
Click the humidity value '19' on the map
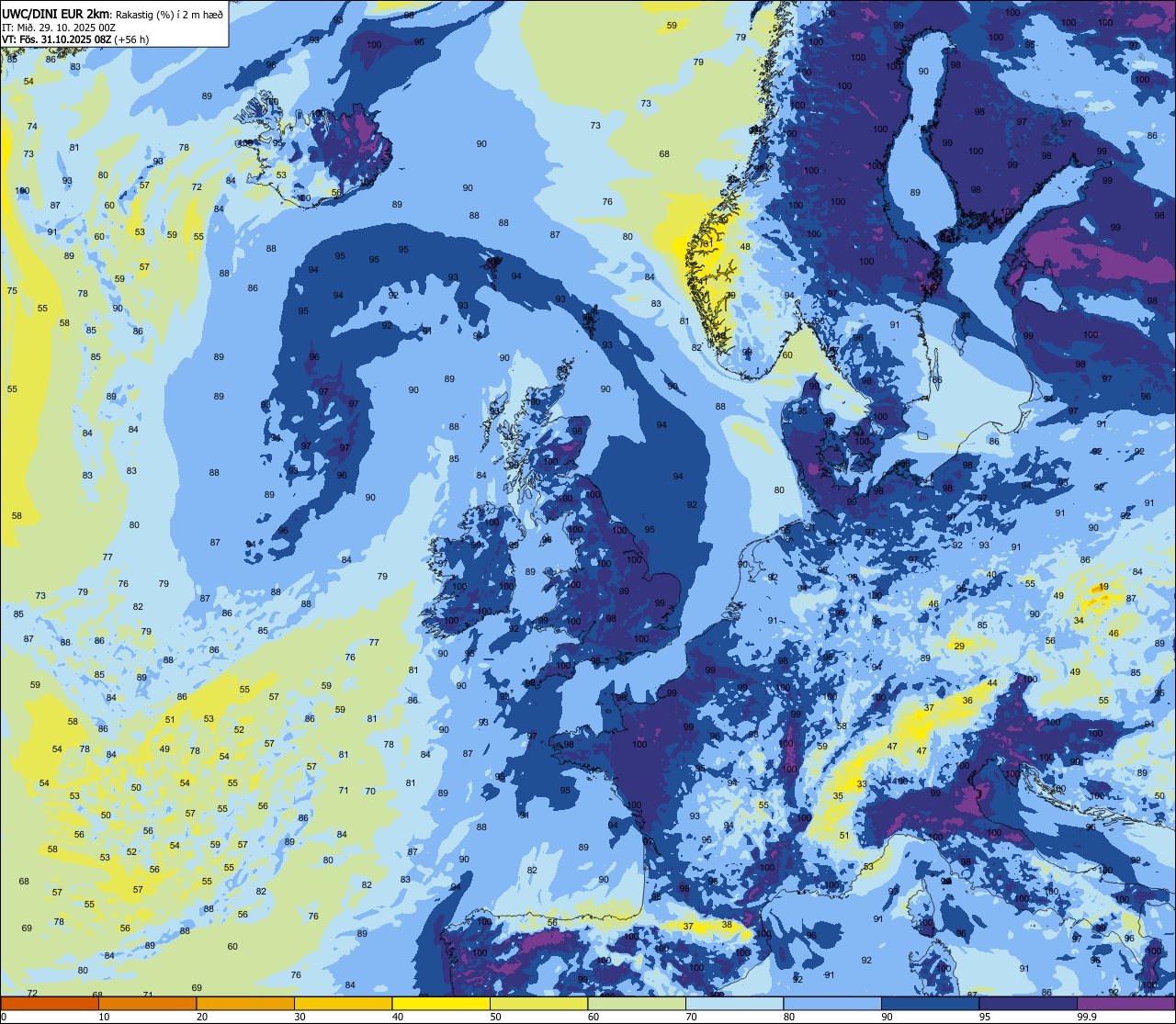tap(1103, 587)
